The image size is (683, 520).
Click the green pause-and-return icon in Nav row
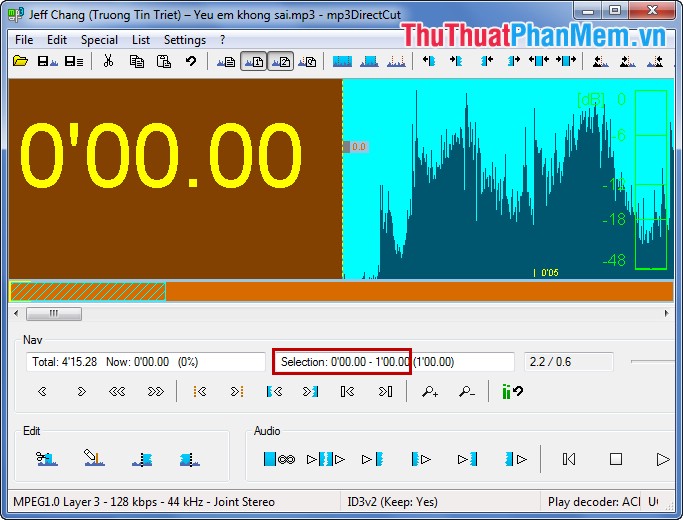pyautogui.click(x=512, y=391)
